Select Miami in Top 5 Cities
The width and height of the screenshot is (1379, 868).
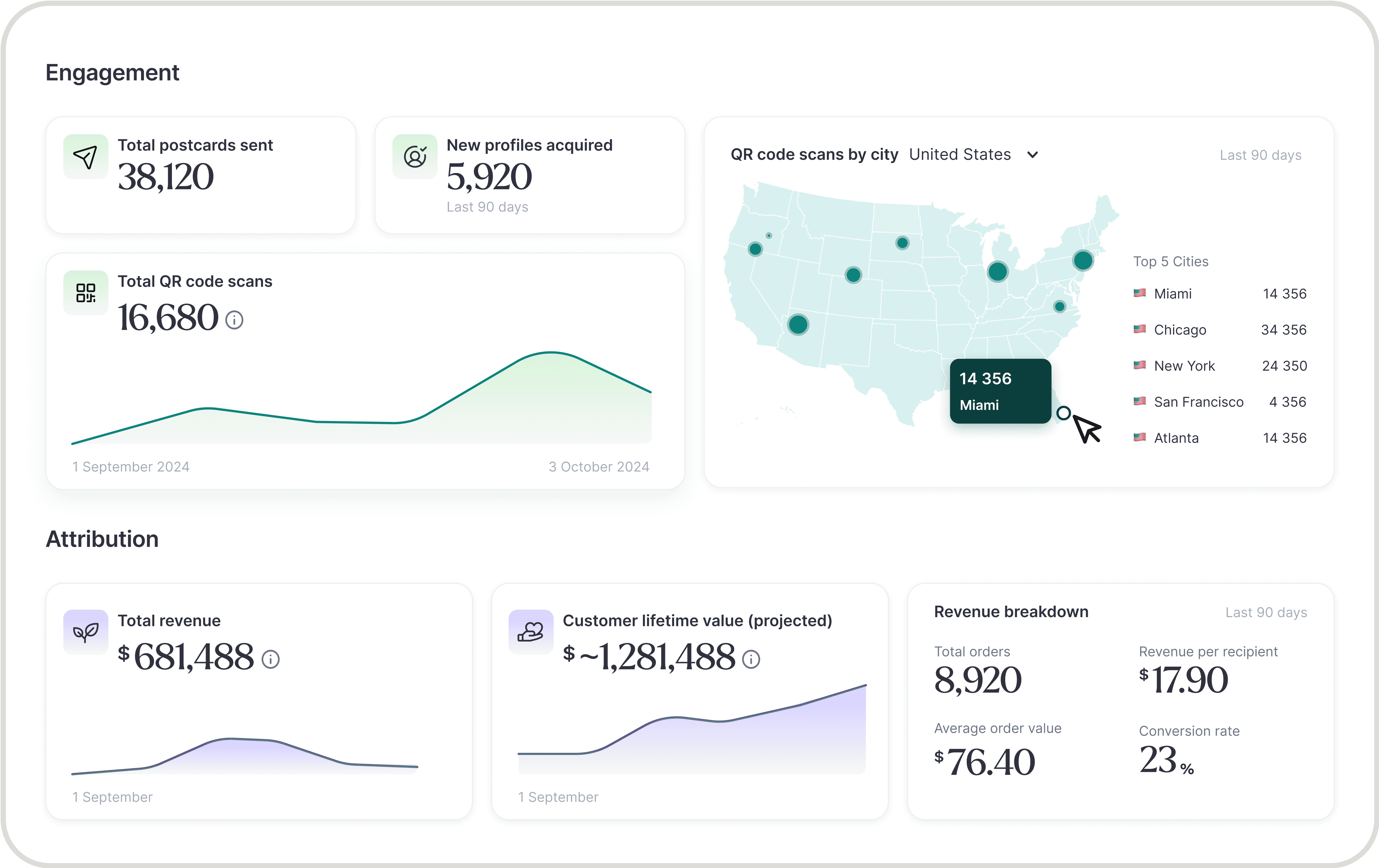coord(1172,294)
